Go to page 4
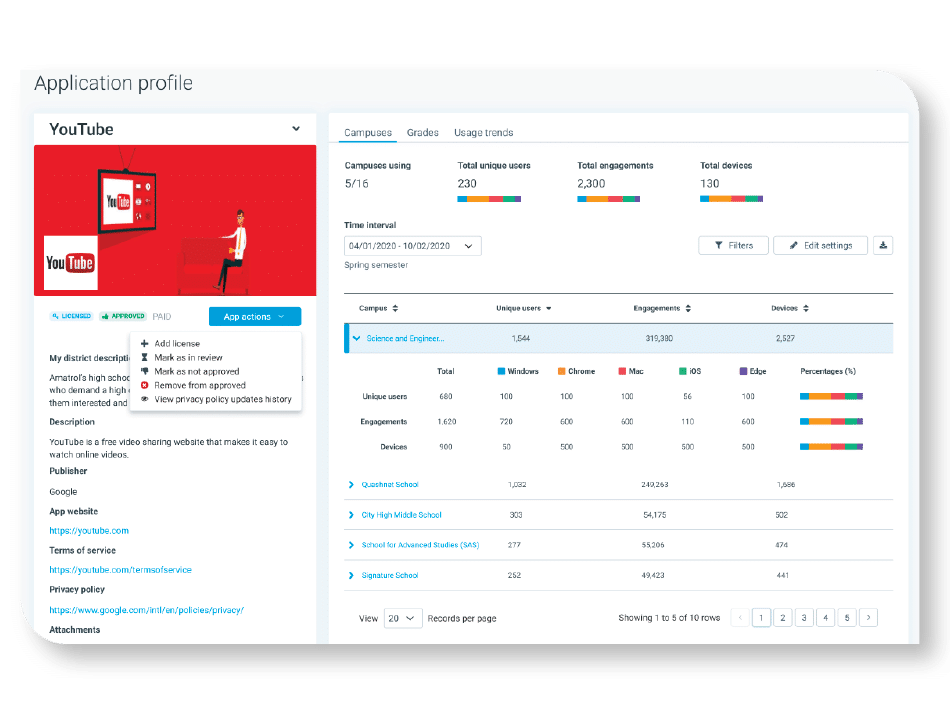The image size is (950, 726). click(x=825, y=618)
